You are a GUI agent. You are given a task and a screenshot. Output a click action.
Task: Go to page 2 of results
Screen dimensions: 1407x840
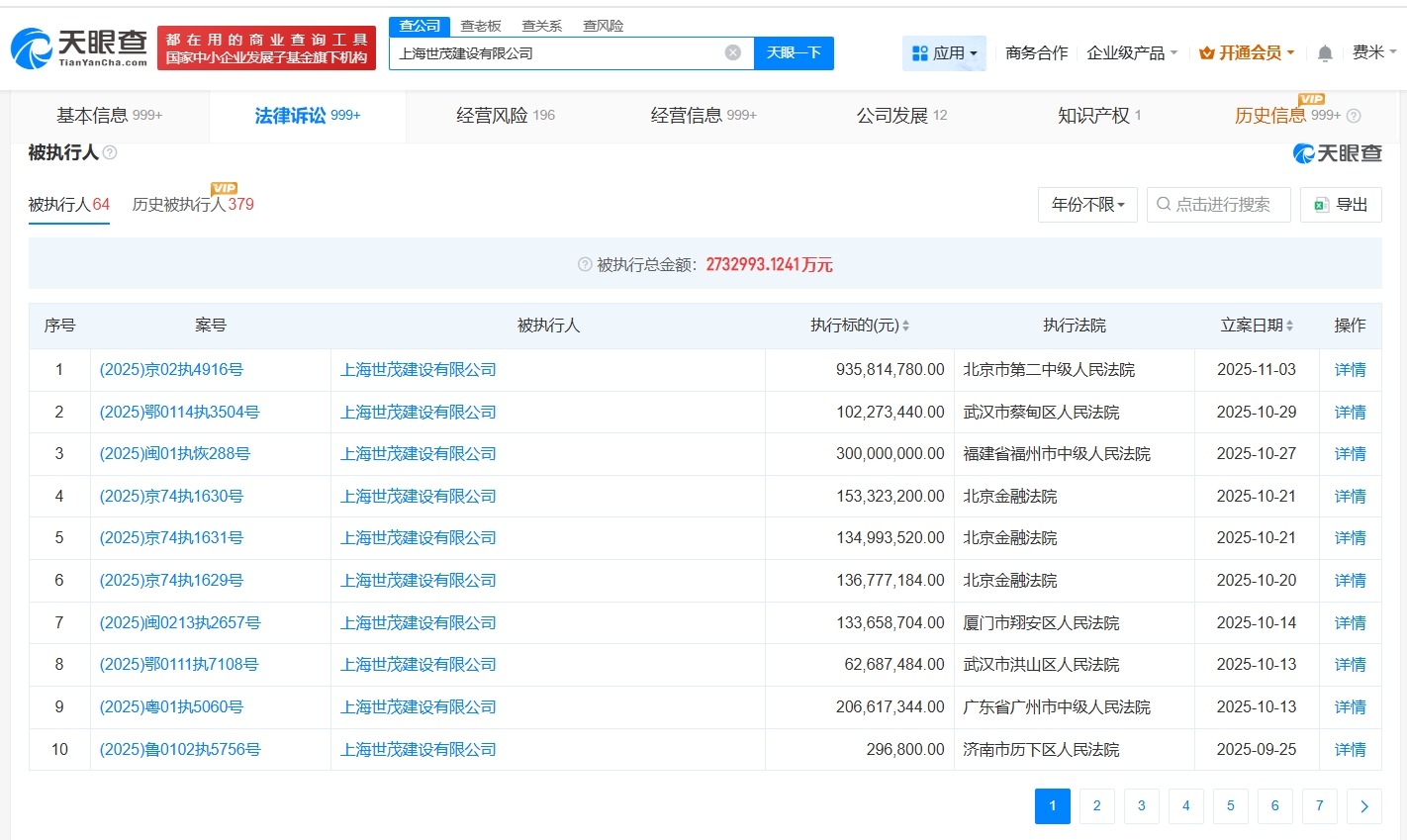click(1096, 806)
